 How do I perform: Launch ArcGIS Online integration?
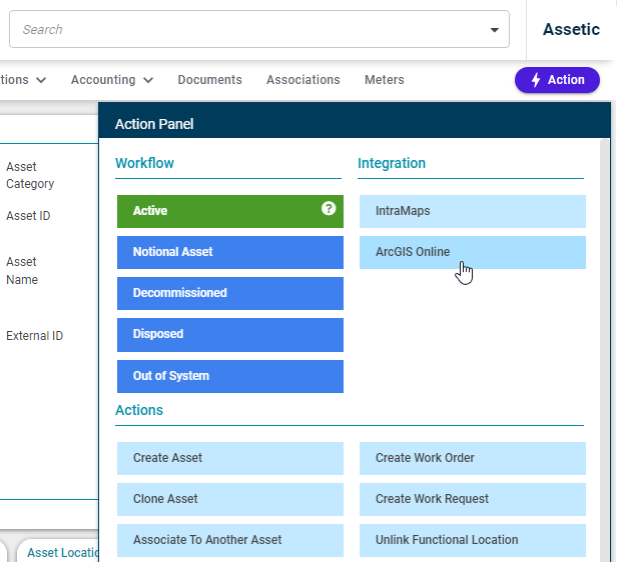tap(473, 252)
